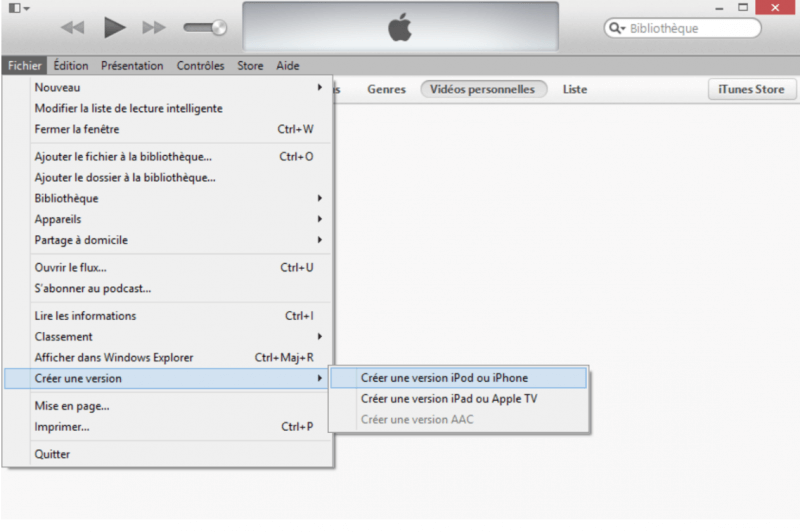
Task: Open the Contrôles menu
Action: pyautogui.click(x=201, y=66)
